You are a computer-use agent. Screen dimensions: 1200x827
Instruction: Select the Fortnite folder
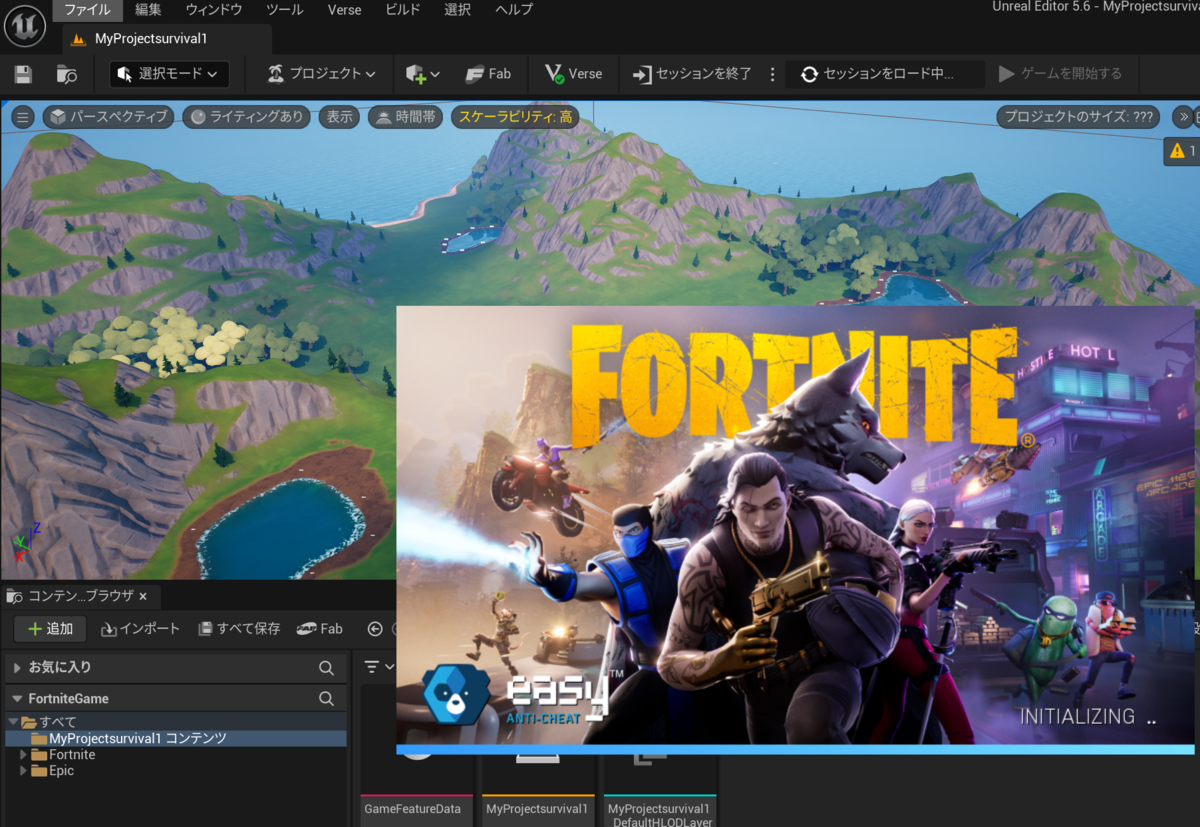(x=72, y=755)
